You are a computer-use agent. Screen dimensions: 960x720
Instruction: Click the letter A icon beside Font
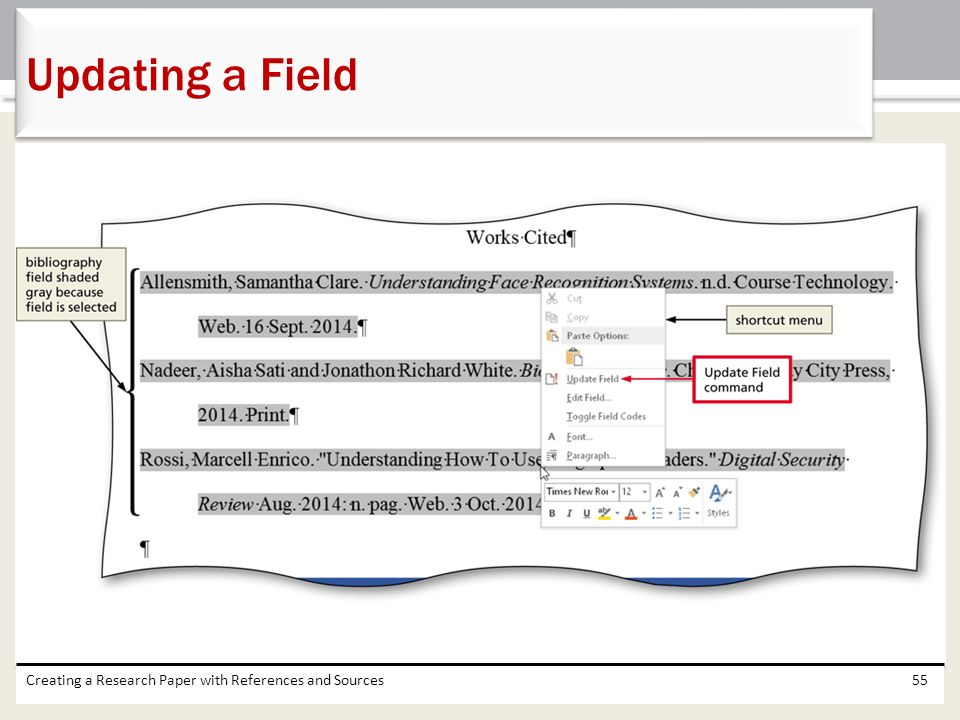pos(552,437)
